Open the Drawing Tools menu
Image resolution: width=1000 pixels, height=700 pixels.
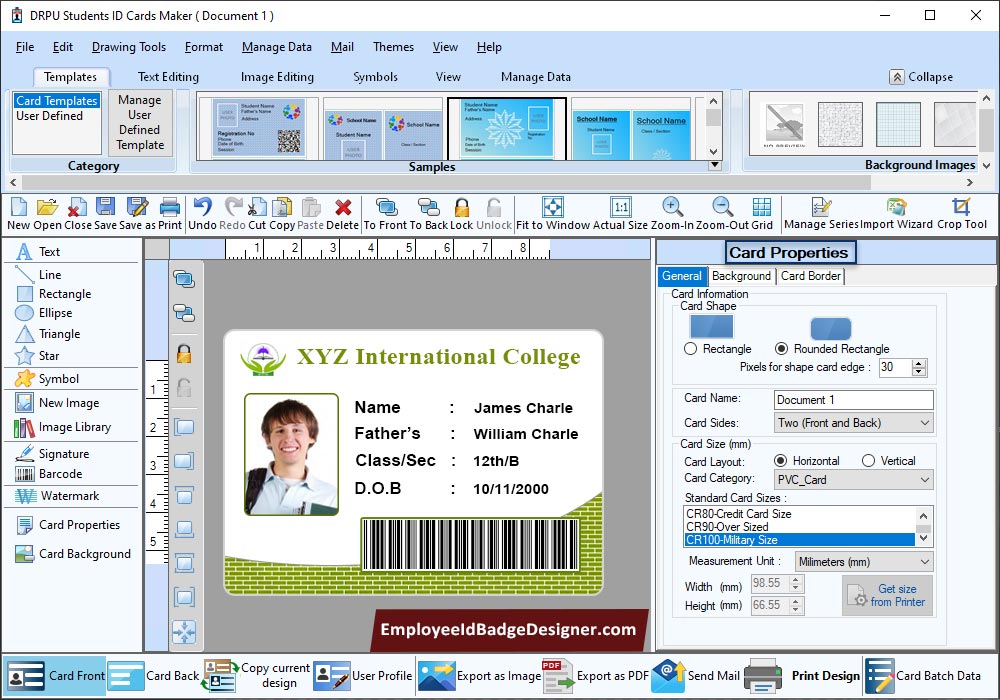(129, 47)
